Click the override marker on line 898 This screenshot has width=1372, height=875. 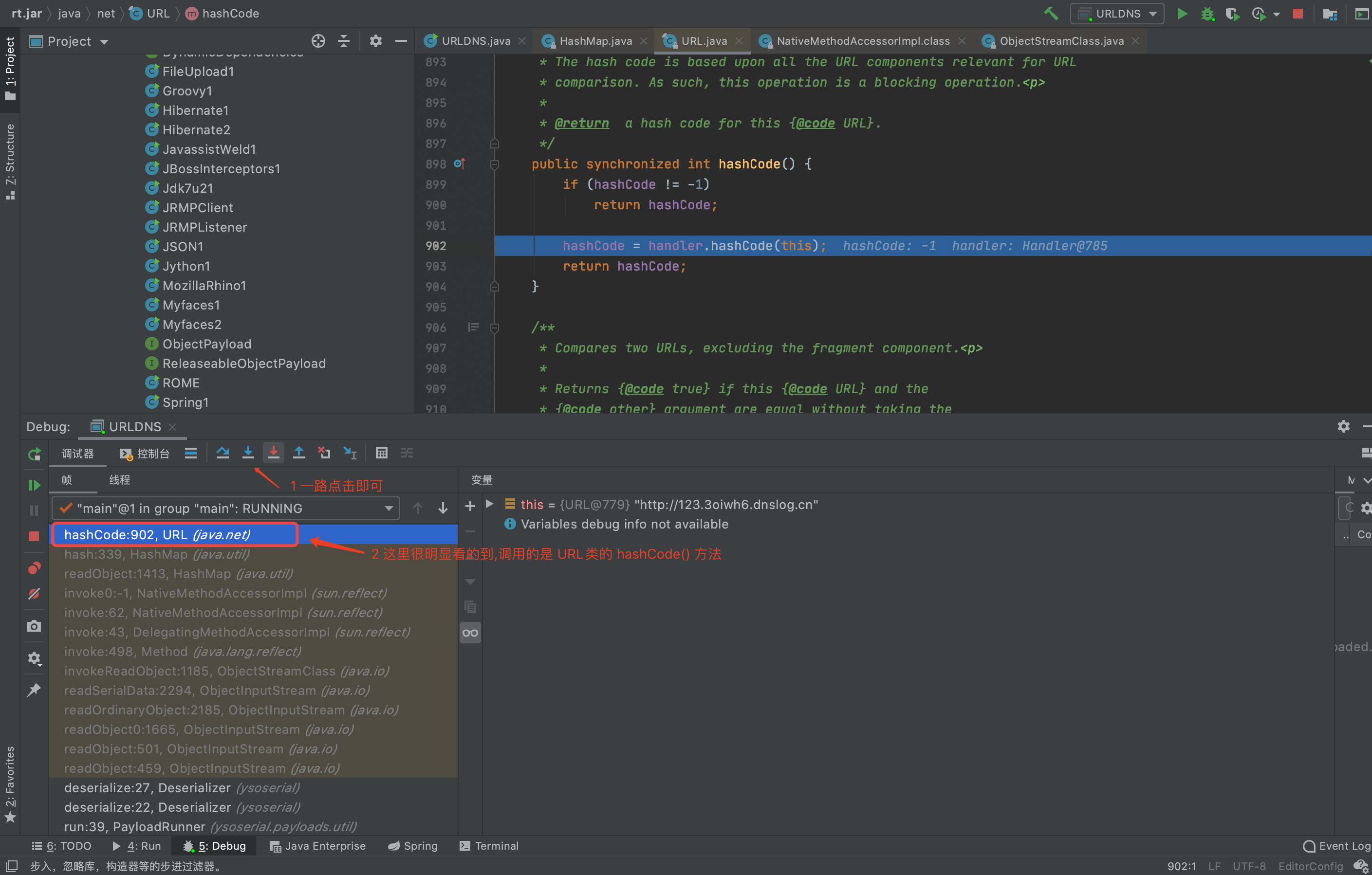click(x=459, y=164)
